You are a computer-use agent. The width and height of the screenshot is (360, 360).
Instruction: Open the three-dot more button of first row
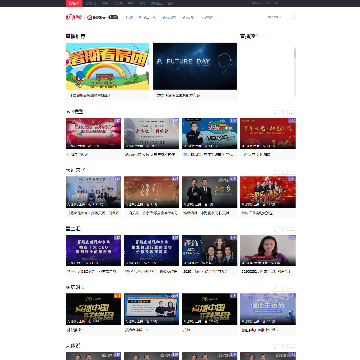[292, 113]
